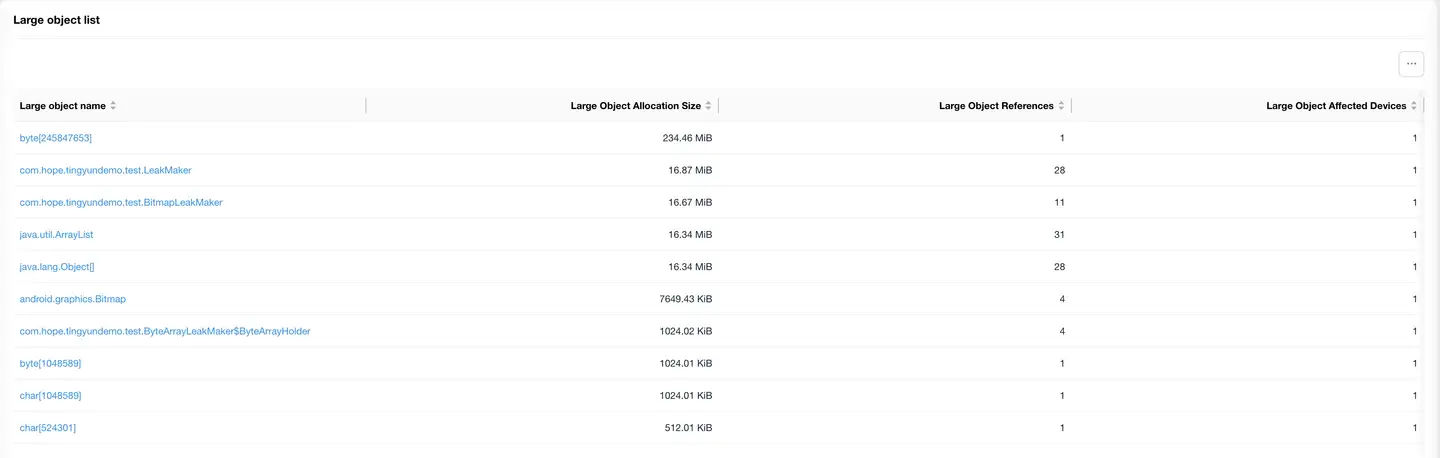The image size is (1440, 458).
Task: Open com.hope.tingyundemo.test.LeakMaker link
Action: coord(105,170)
